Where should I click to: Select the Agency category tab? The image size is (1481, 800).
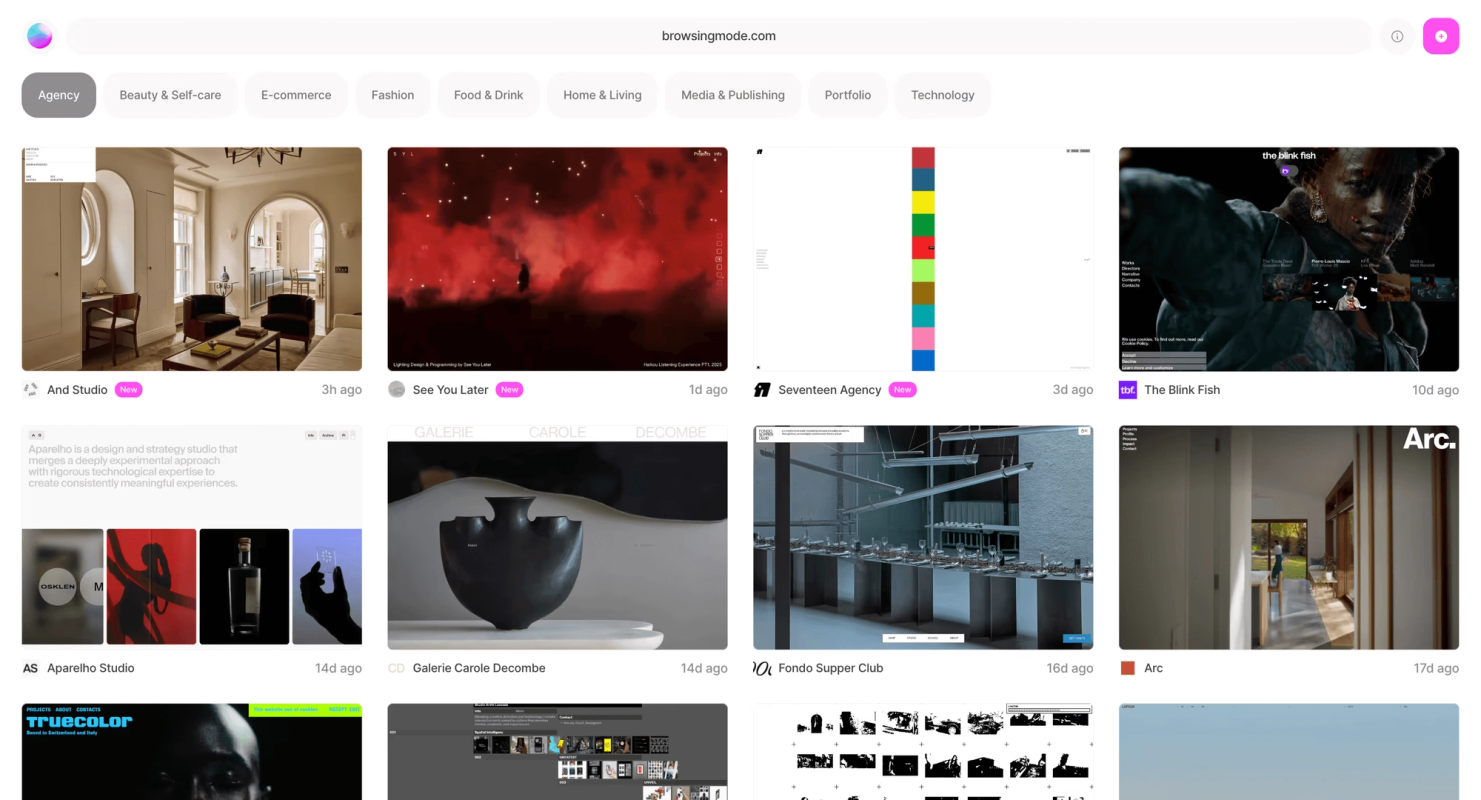point(59,95)
